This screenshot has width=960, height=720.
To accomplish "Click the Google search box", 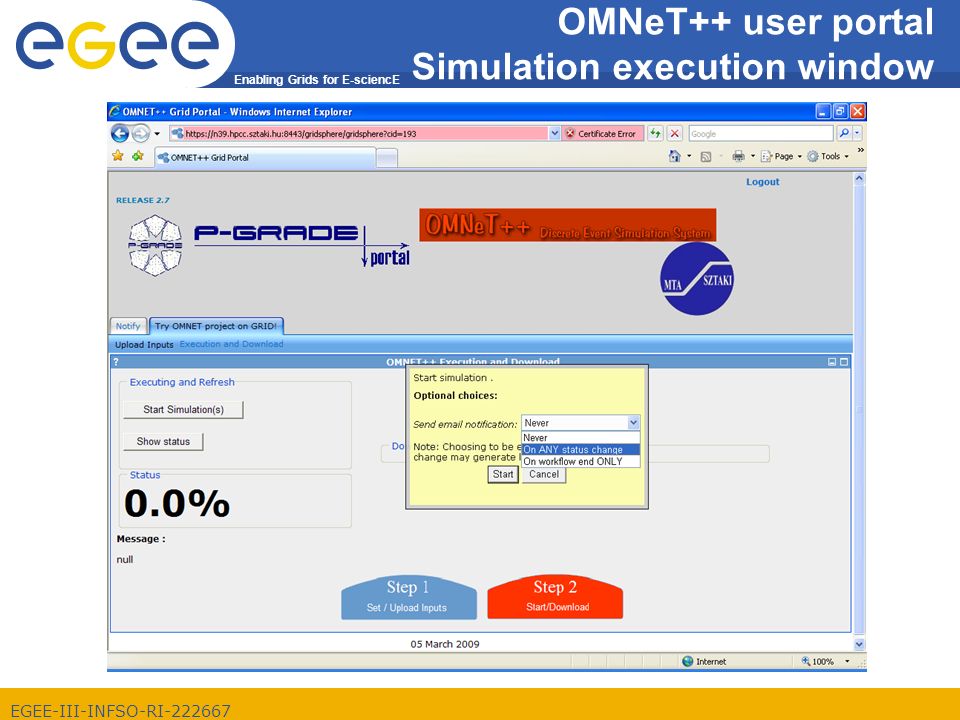I will click(760, 133).
